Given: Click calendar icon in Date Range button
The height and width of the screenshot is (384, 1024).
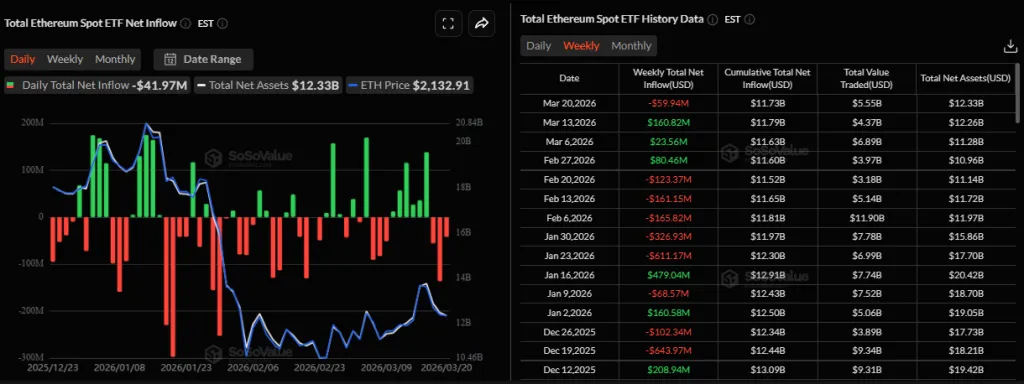Looking at the screenshot, I should (170, 59).
